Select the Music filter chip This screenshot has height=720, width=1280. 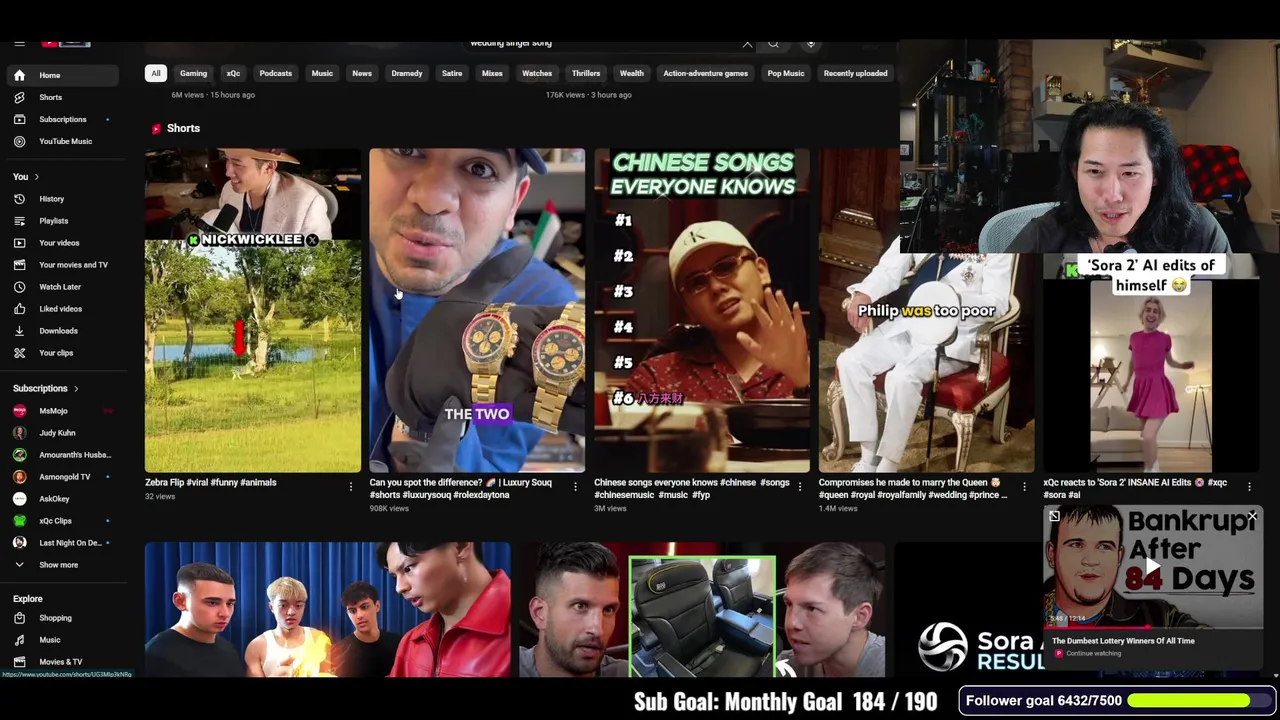pyautogui.click(x=322, y=73)
